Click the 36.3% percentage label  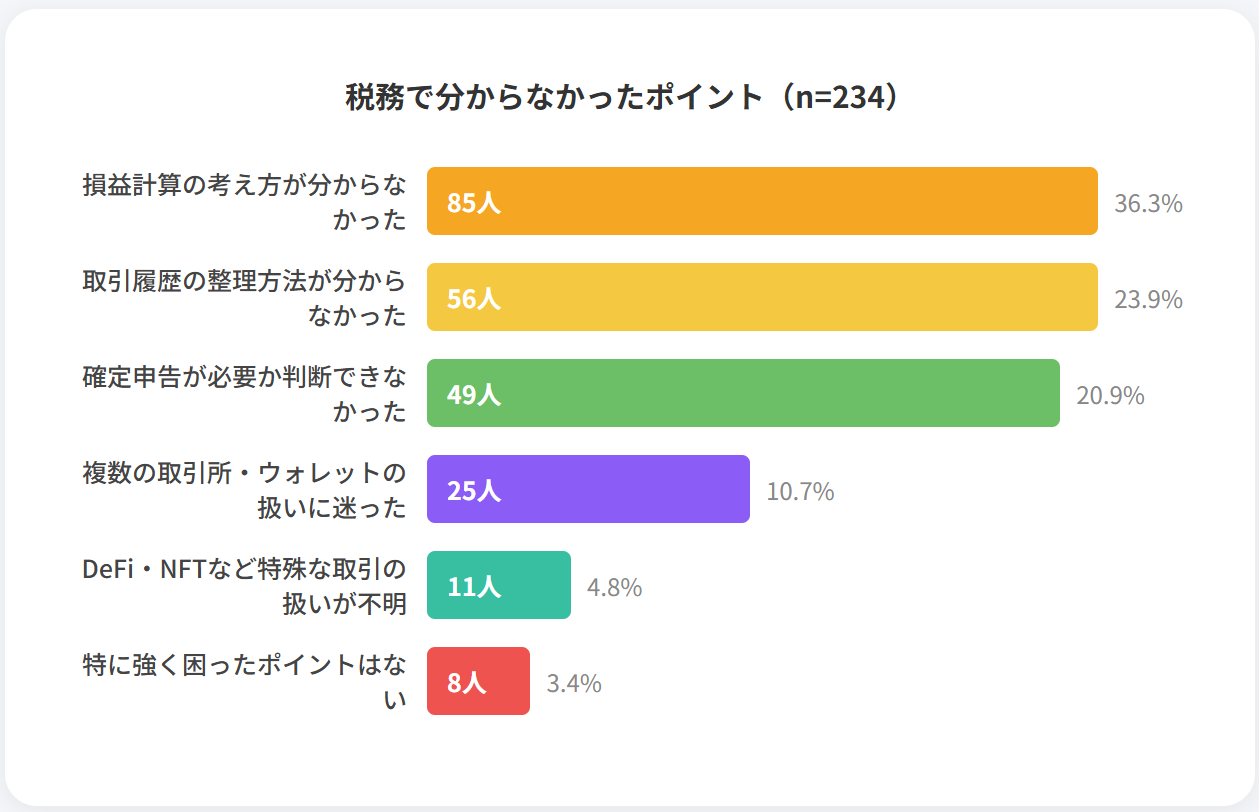pyautogui.click(x=1148, y=204)
